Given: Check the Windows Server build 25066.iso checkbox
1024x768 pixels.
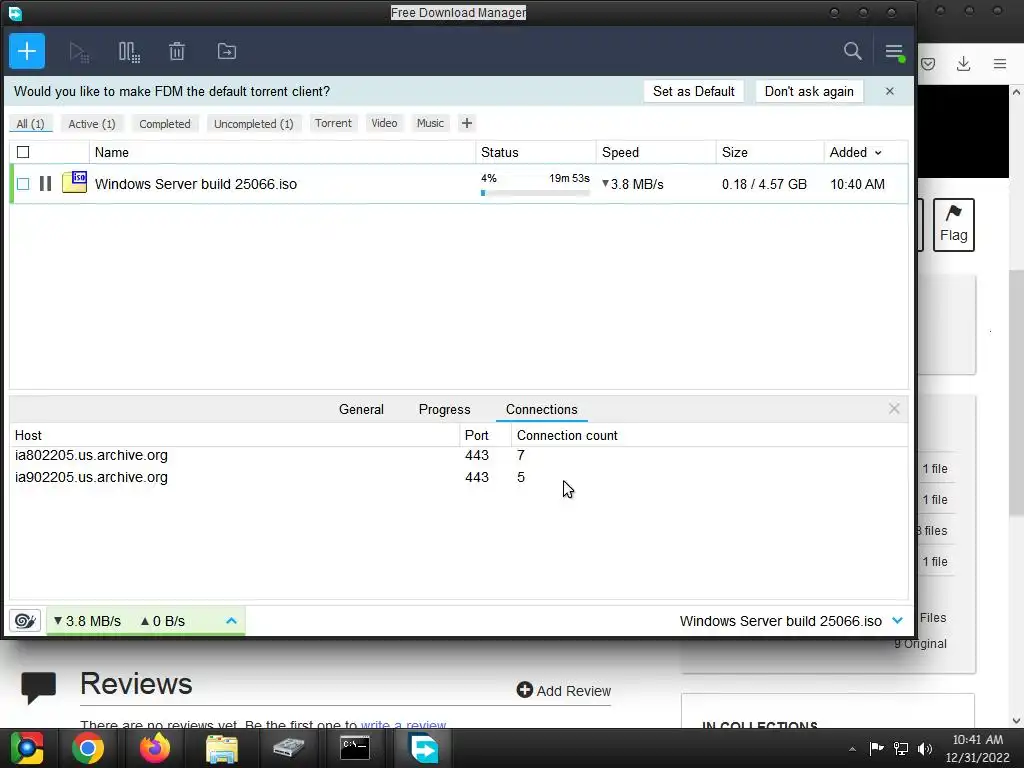Looking at the screenshot, I should click(23, 184).
